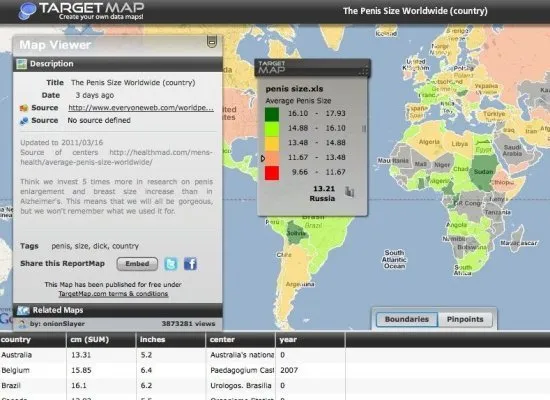Image resolution: width=550 pixels, height=400 pixels.
Task: Sort table by inches column header
Action: (170, 340)
